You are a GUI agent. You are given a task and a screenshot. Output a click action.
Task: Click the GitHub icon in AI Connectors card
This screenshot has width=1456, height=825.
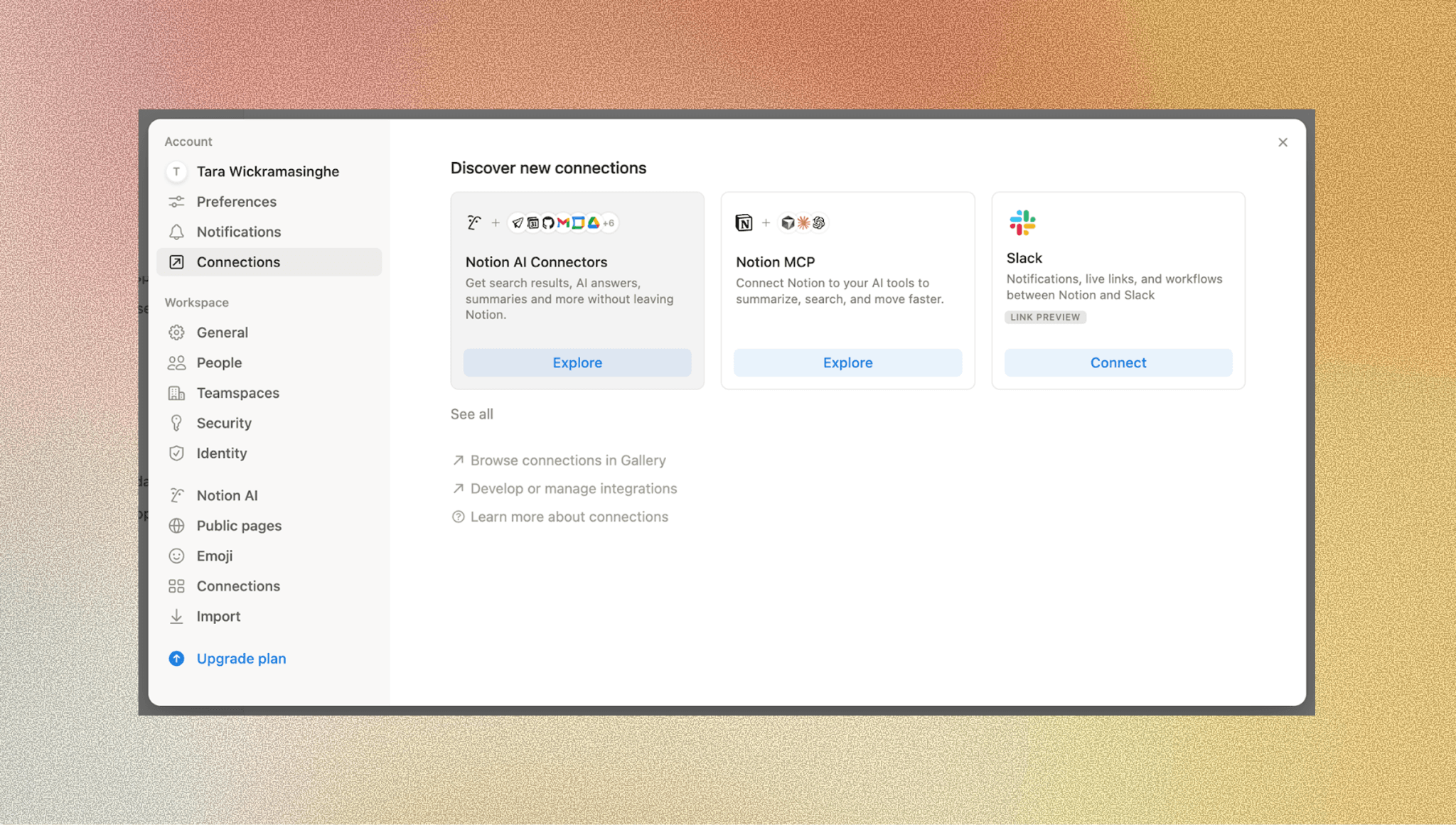click(549, 223)
